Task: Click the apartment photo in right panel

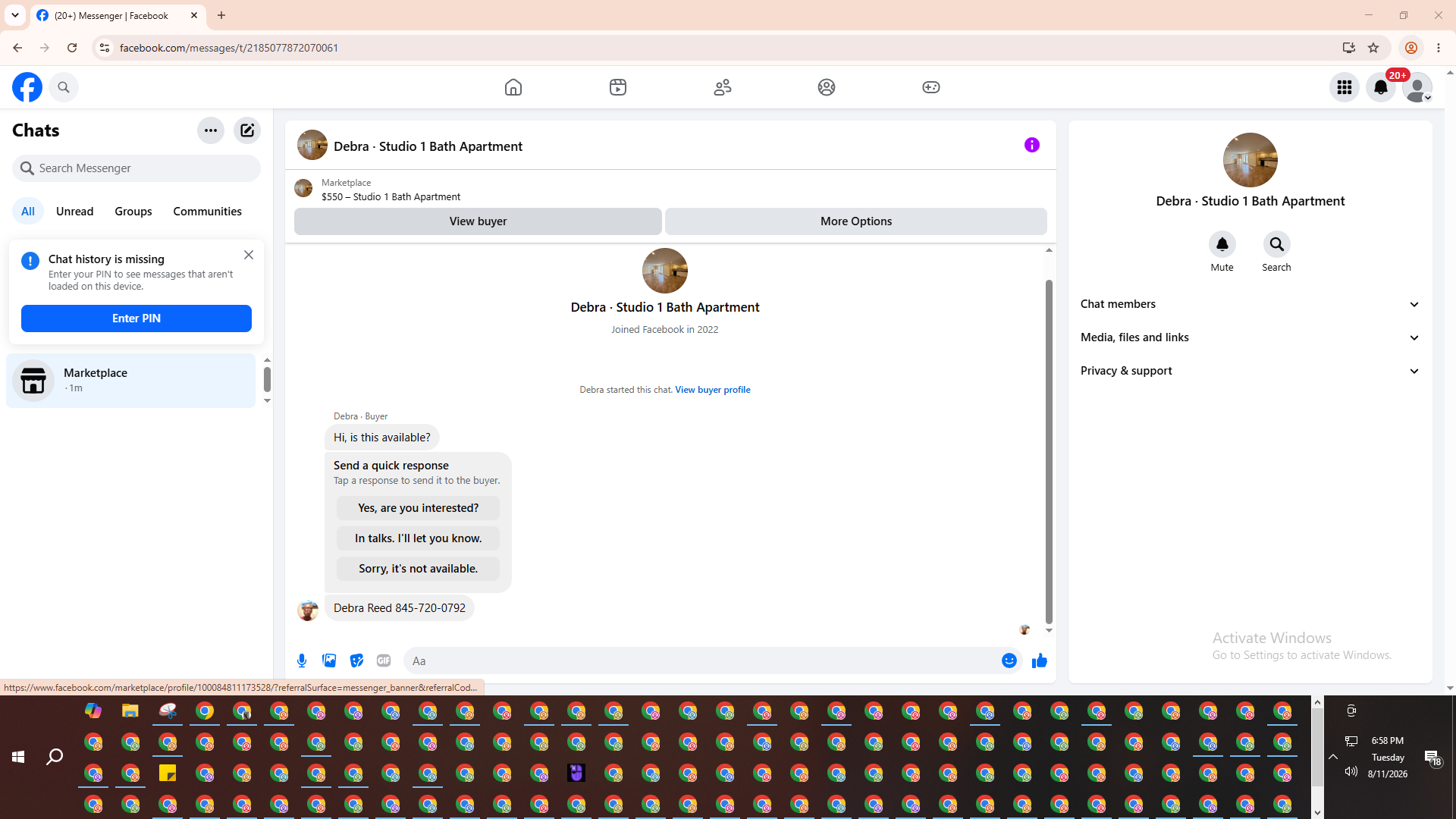Action: 1250,160
